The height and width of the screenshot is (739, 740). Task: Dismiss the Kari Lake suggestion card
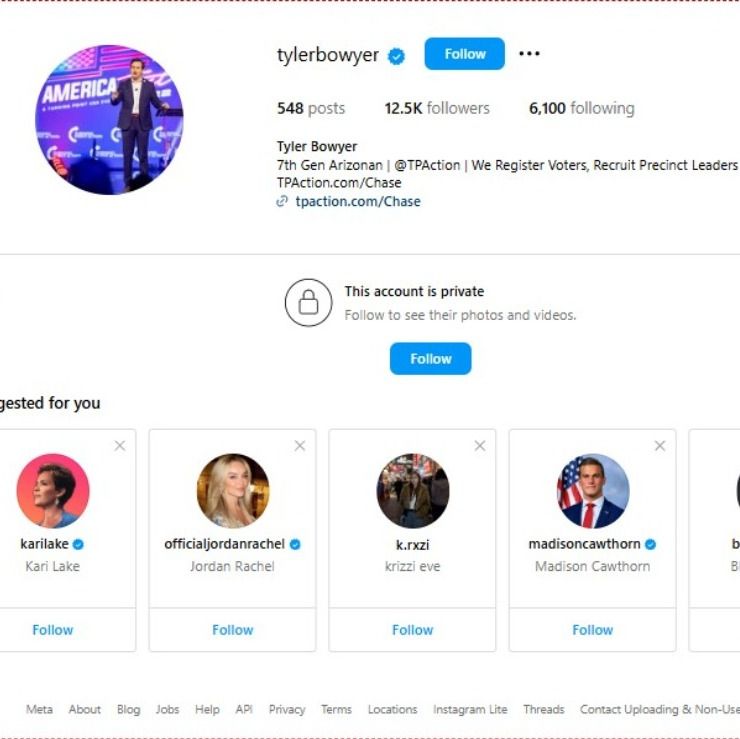tap(120, 446)
